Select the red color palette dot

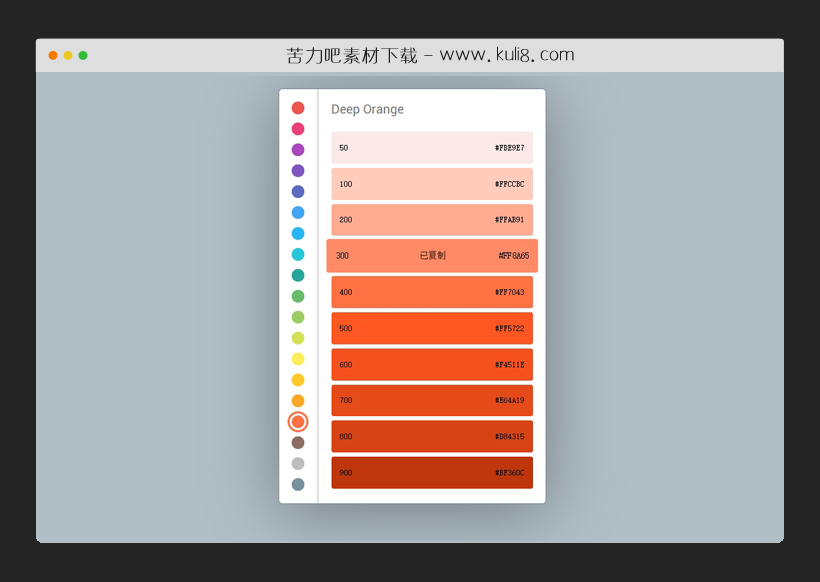point(298,107)
